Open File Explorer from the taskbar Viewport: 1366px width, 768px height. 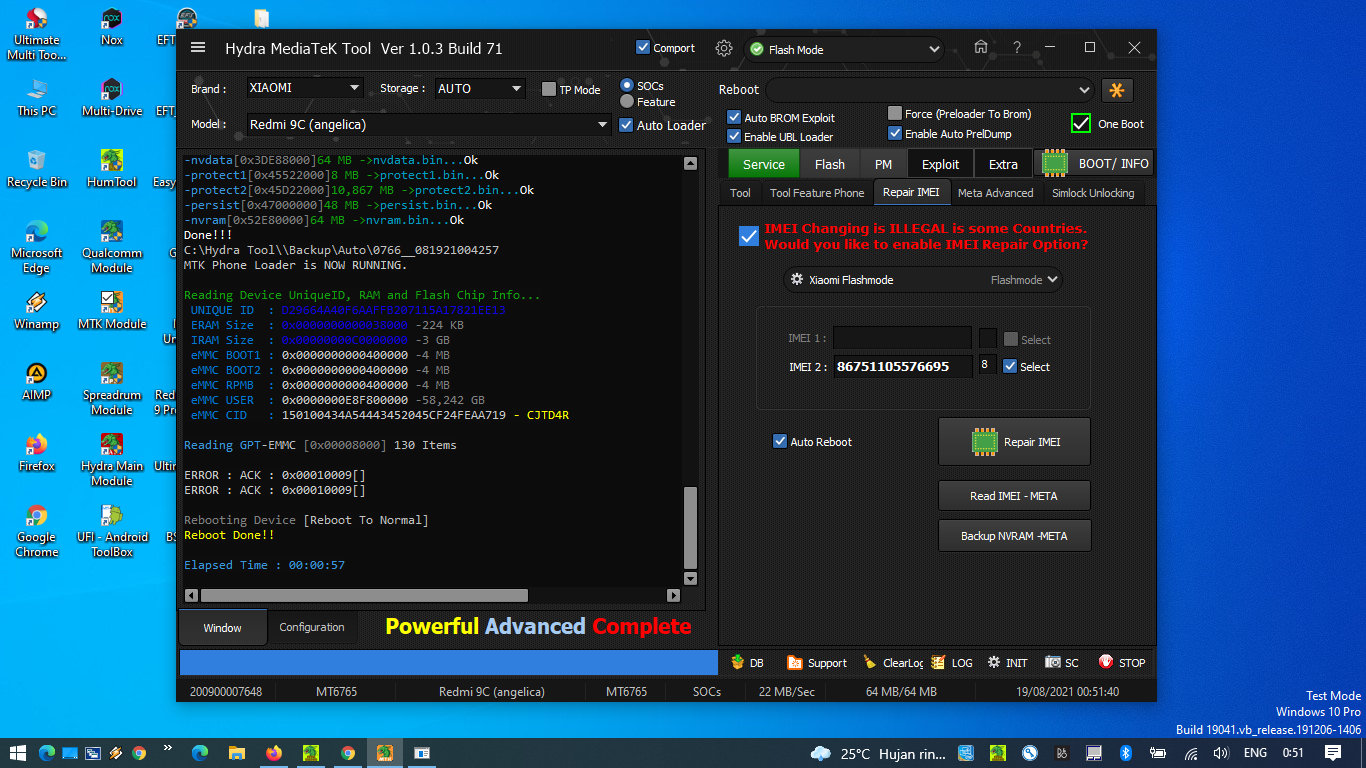[237, 753]
